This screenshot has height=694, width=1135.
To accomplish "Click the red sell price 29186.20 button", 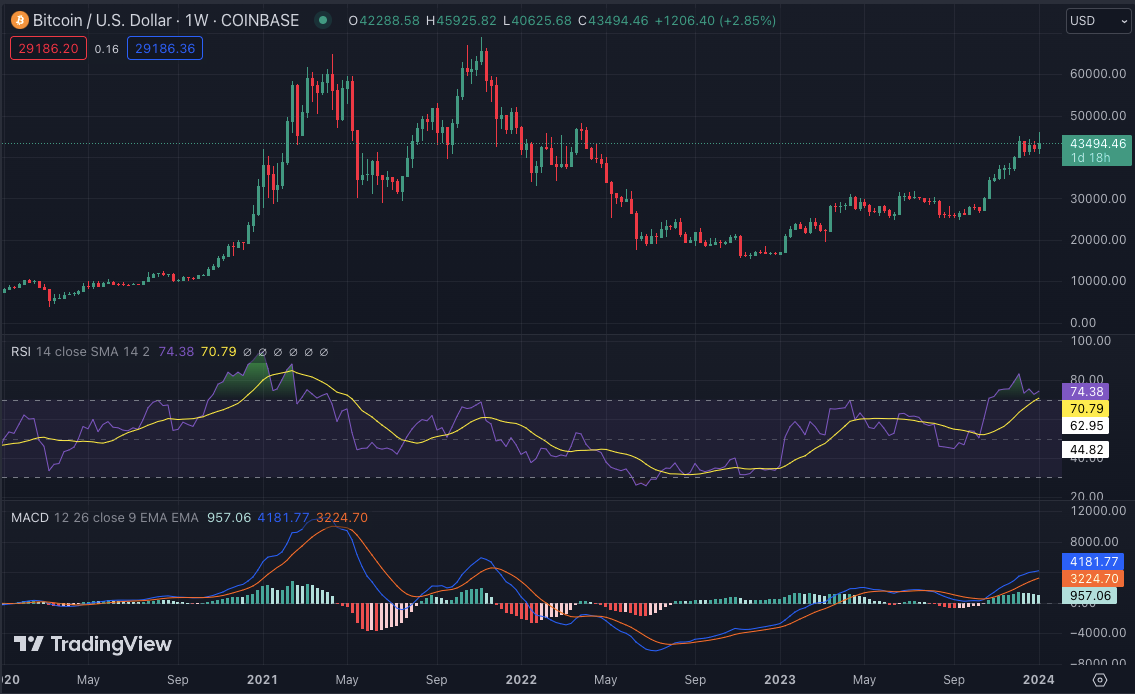I will point(48,47).
